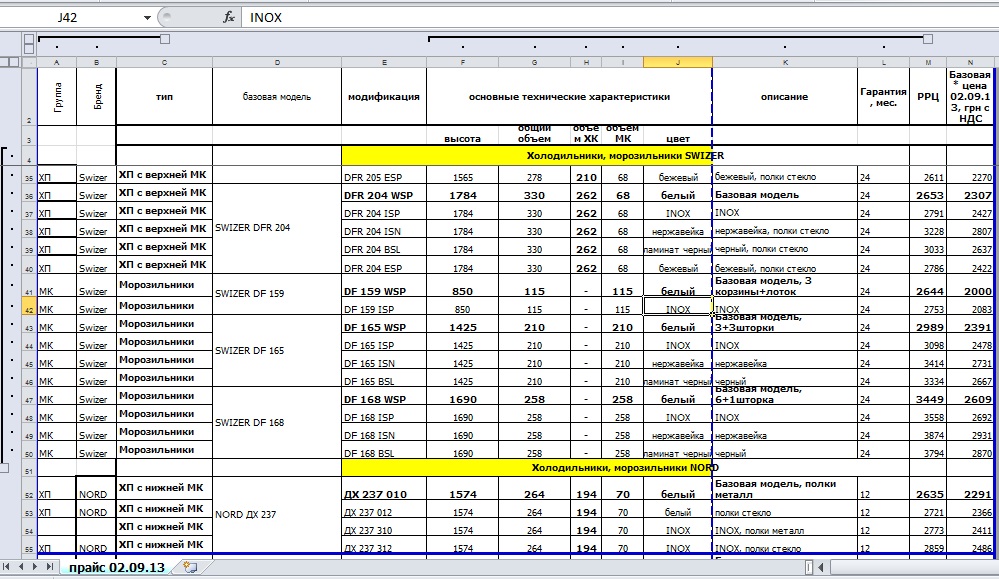Screen dimensions: 999x579
Task: Click header cell Гарантия, мес.
Action: click(884, 97)
